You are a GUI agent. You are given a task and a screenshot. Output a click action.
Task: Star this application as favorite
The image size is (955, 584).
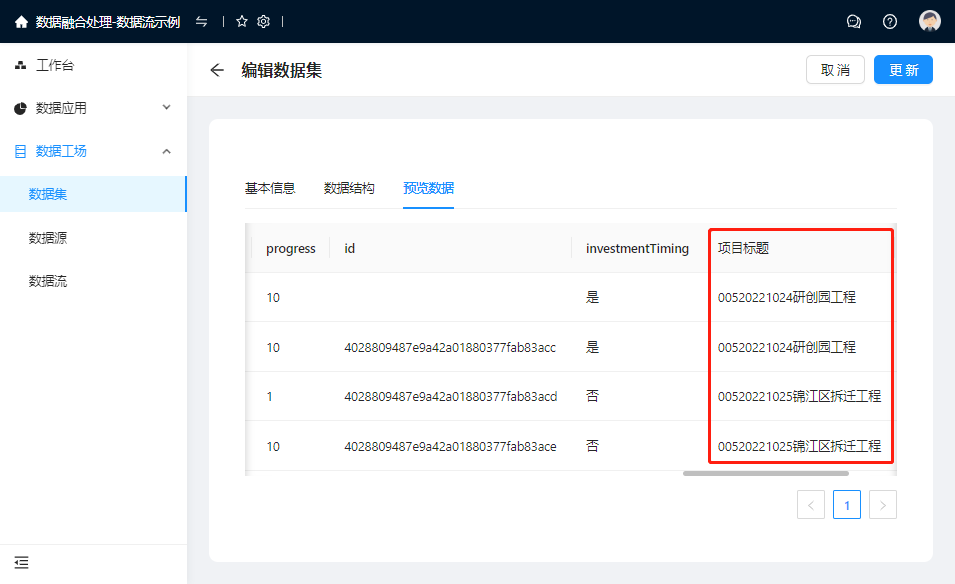tap(242, 22)
